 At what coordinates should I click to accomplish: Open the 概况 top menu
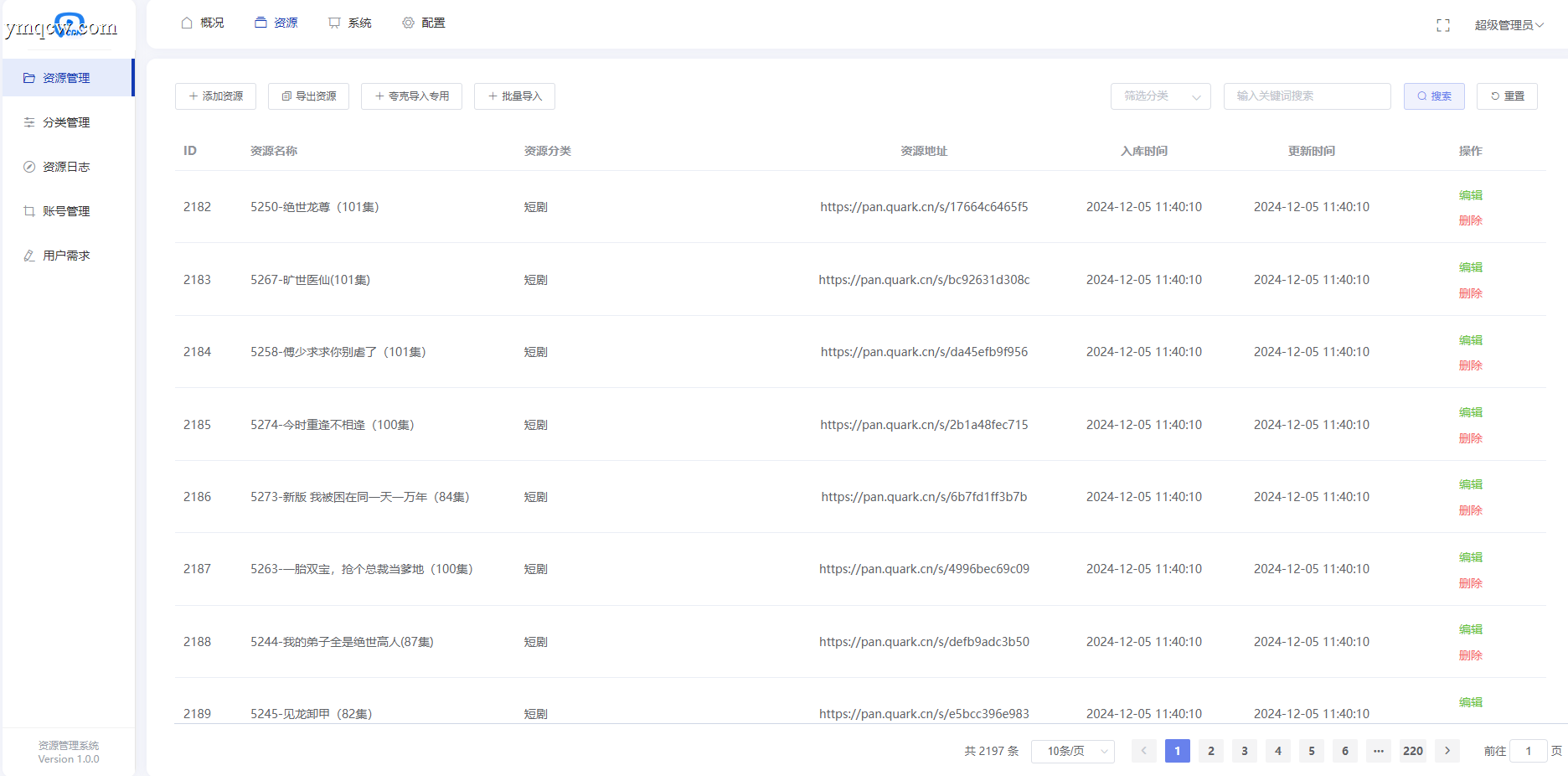coord(203,23)
